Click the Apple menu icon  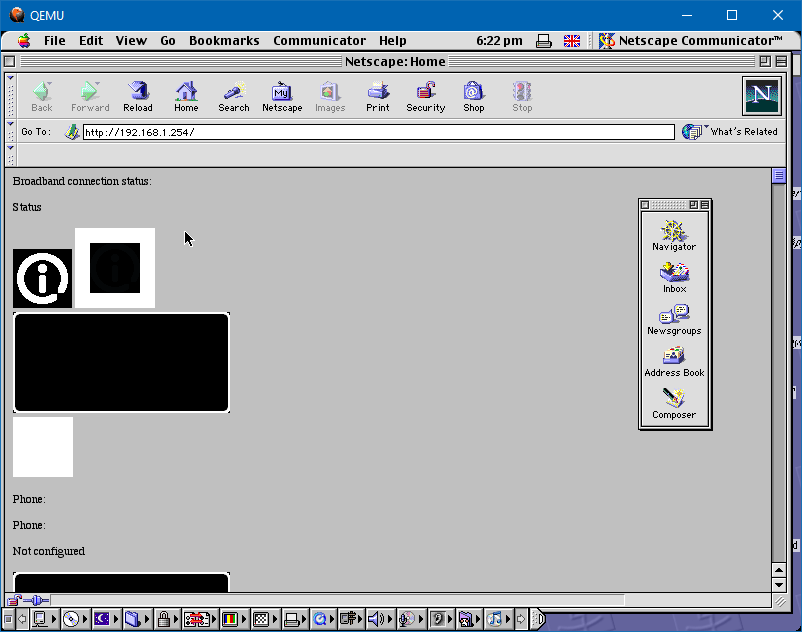click(23, 41)
